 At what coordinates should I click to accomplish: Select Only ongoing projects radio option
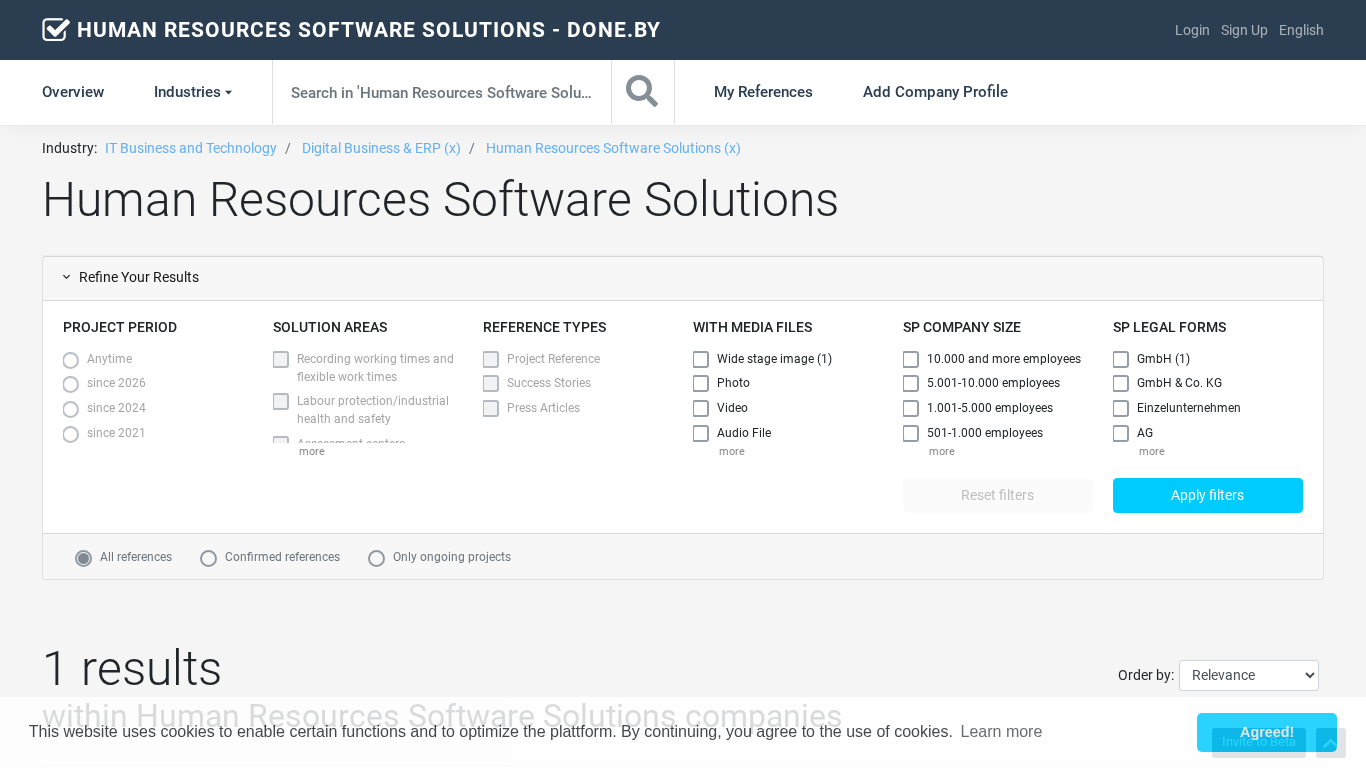click(377, 558)
